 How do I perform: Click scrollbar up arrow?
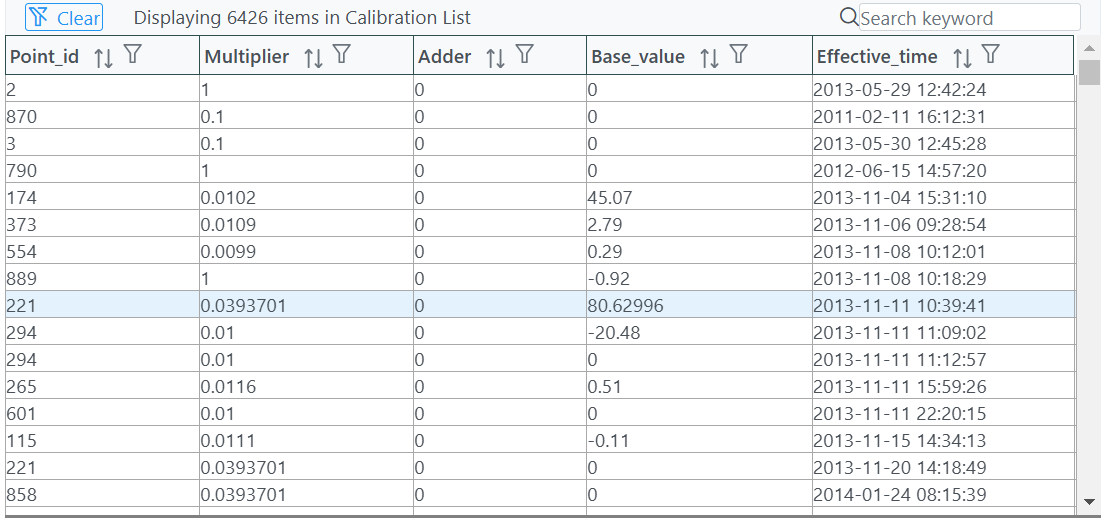coord(1090,48)
